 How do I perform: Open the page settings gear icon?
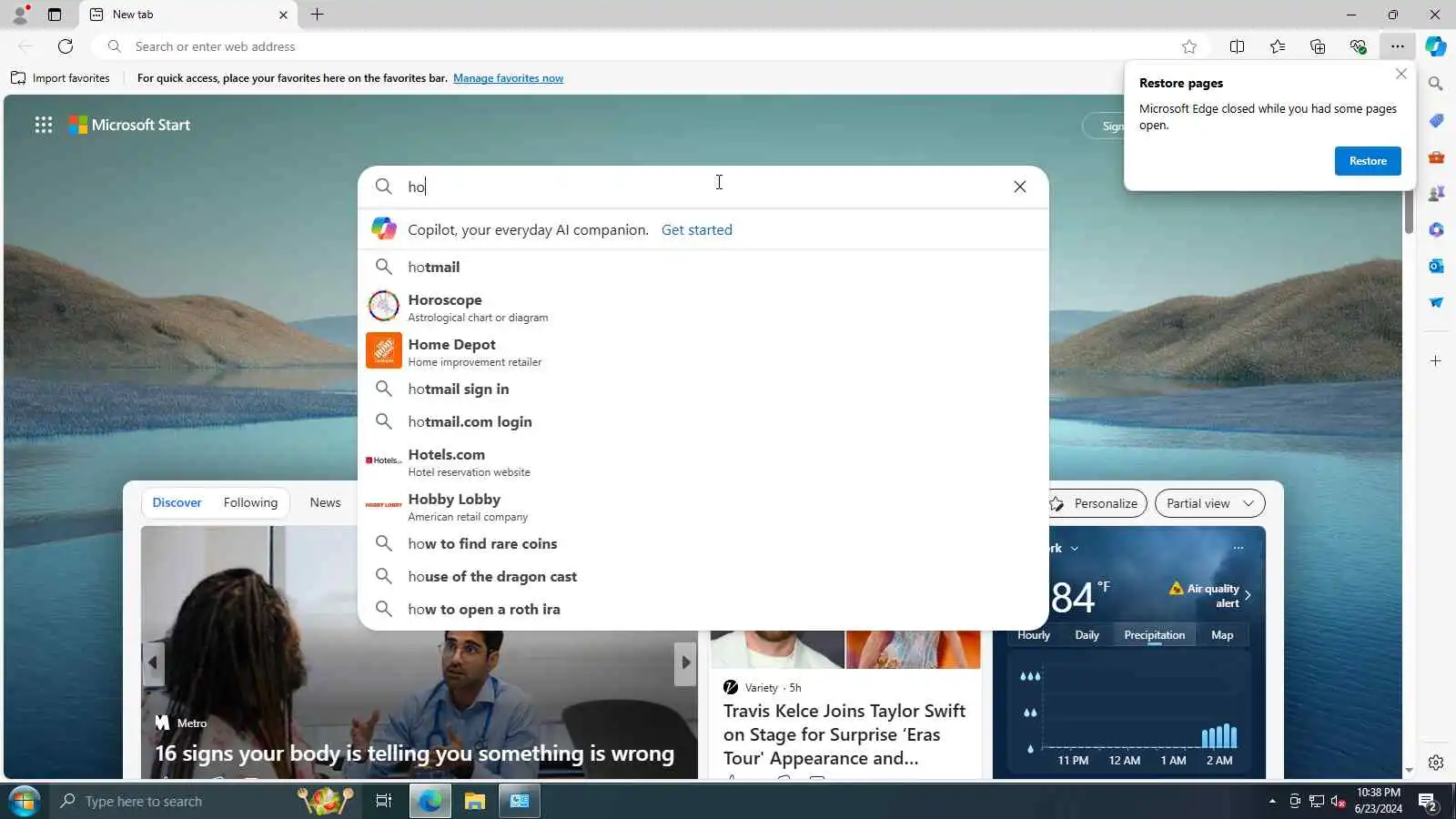[1436, 763]
